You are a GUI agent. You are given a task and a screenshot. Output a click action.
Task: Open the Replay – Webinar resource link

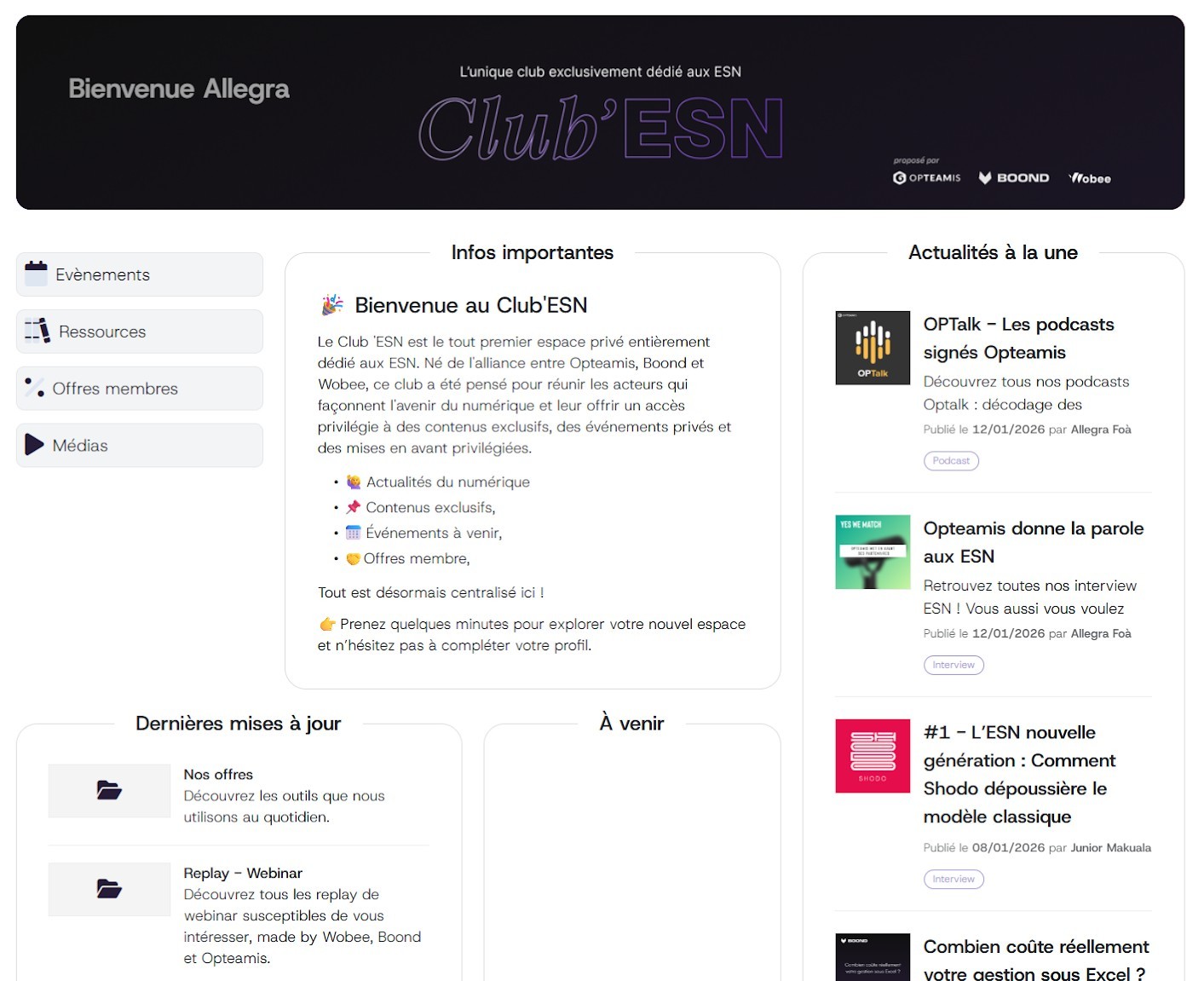243,874
